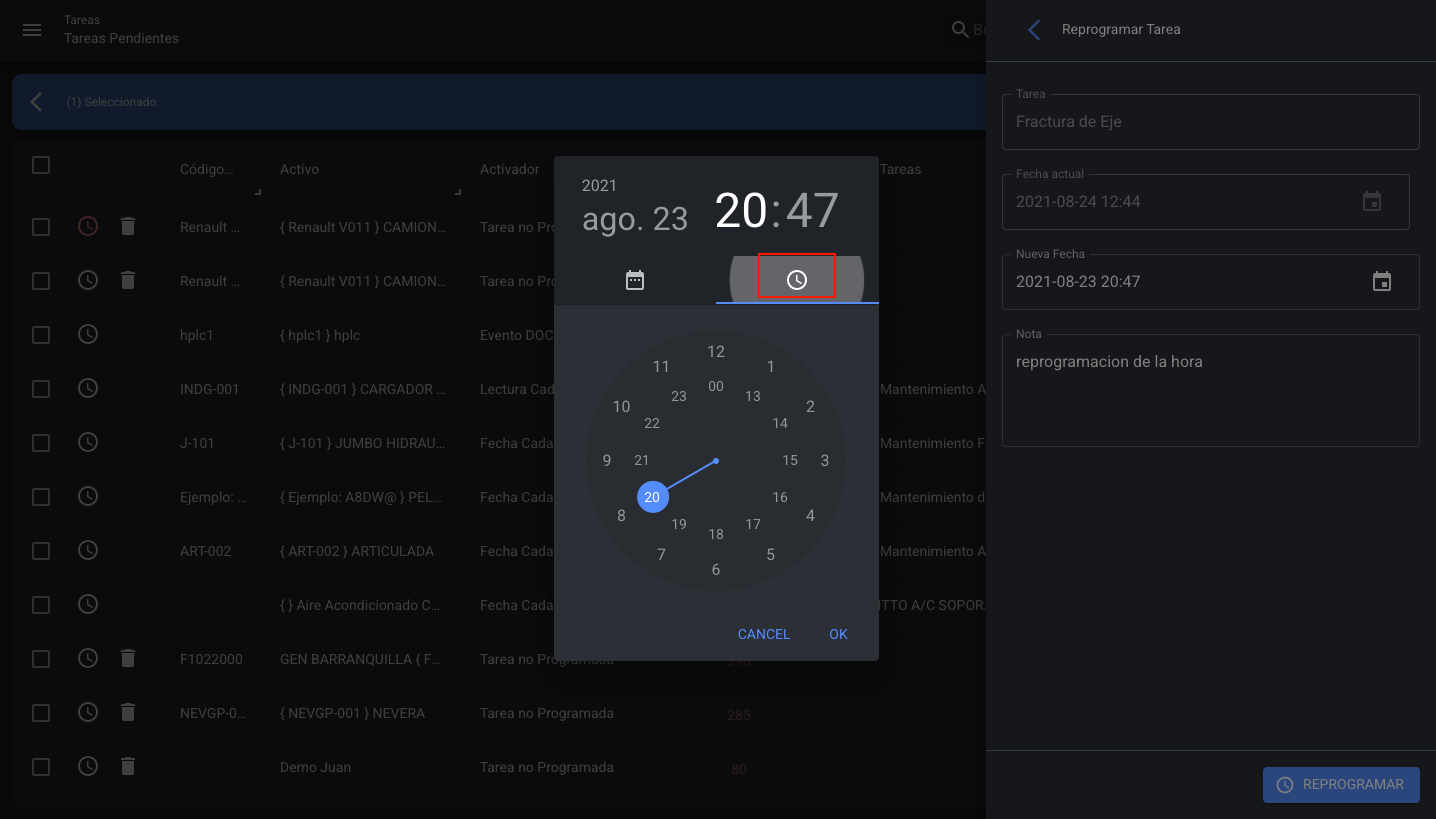Select hour 15 on the clock dial
1436x819 pixels.
point(790,461)
